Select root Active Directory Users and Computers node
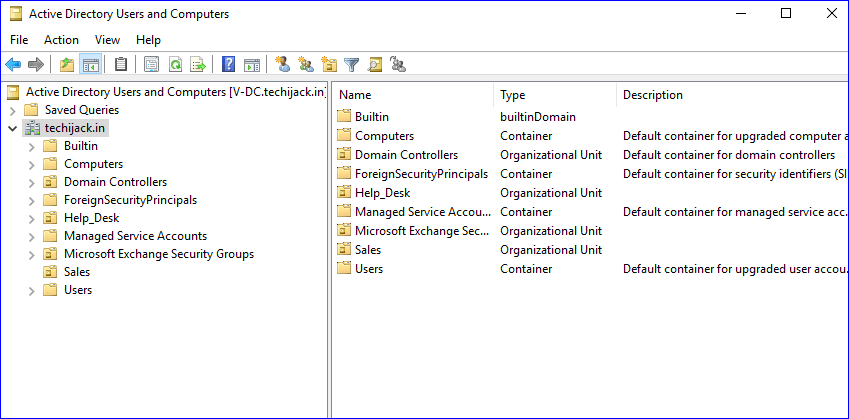 (176, 92)
